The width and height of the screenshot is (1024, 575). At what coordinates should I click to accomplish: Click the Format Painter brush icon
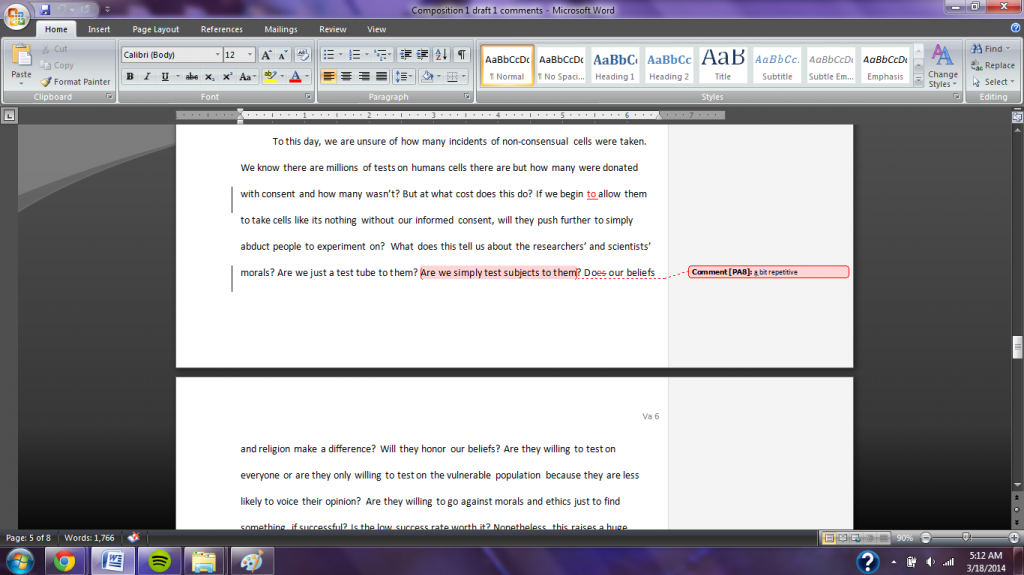point(46,82)
